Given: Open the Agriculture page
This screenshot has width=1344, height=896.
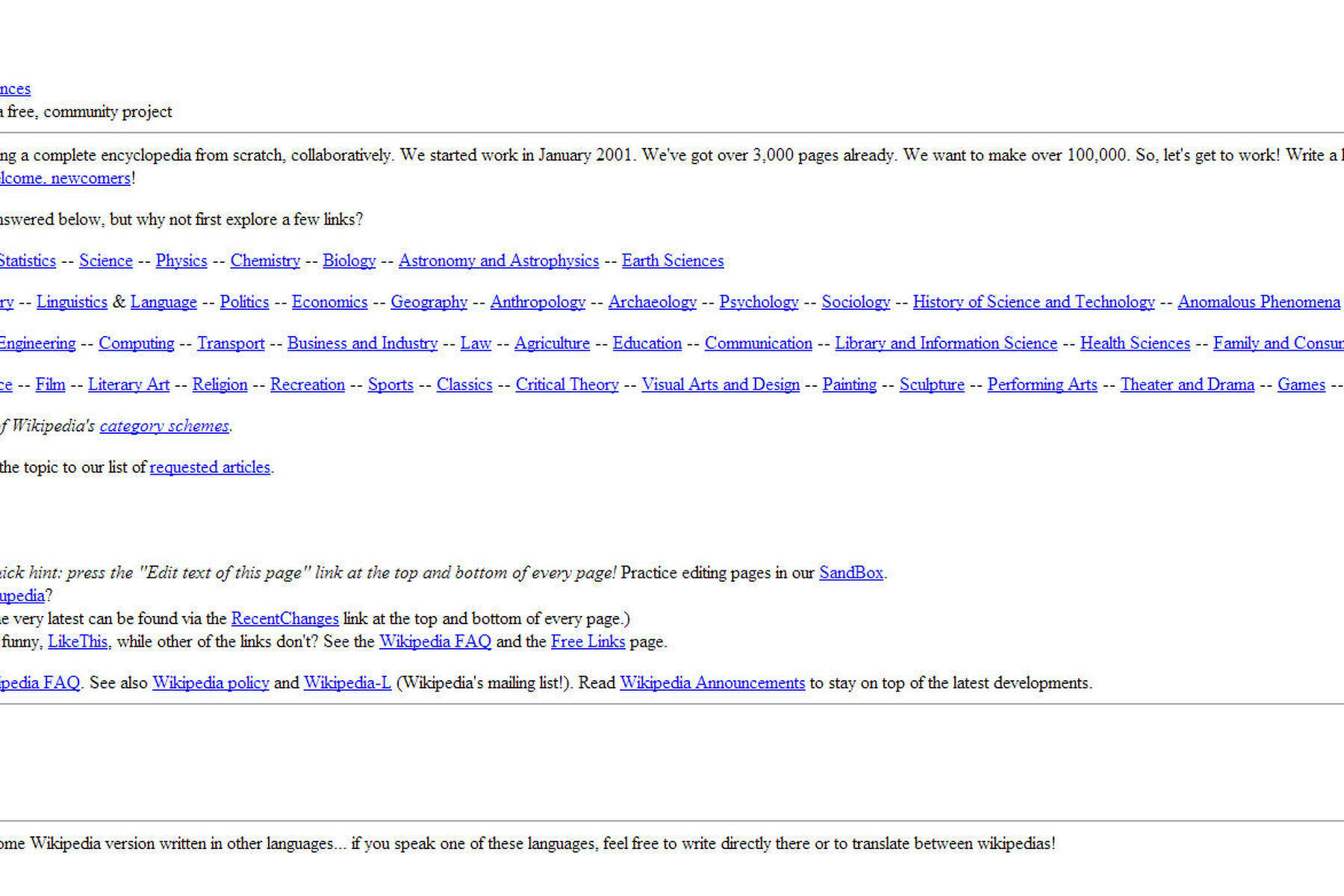Looking at the screenshot, I should pyautogui.click(x=552, y=343).
